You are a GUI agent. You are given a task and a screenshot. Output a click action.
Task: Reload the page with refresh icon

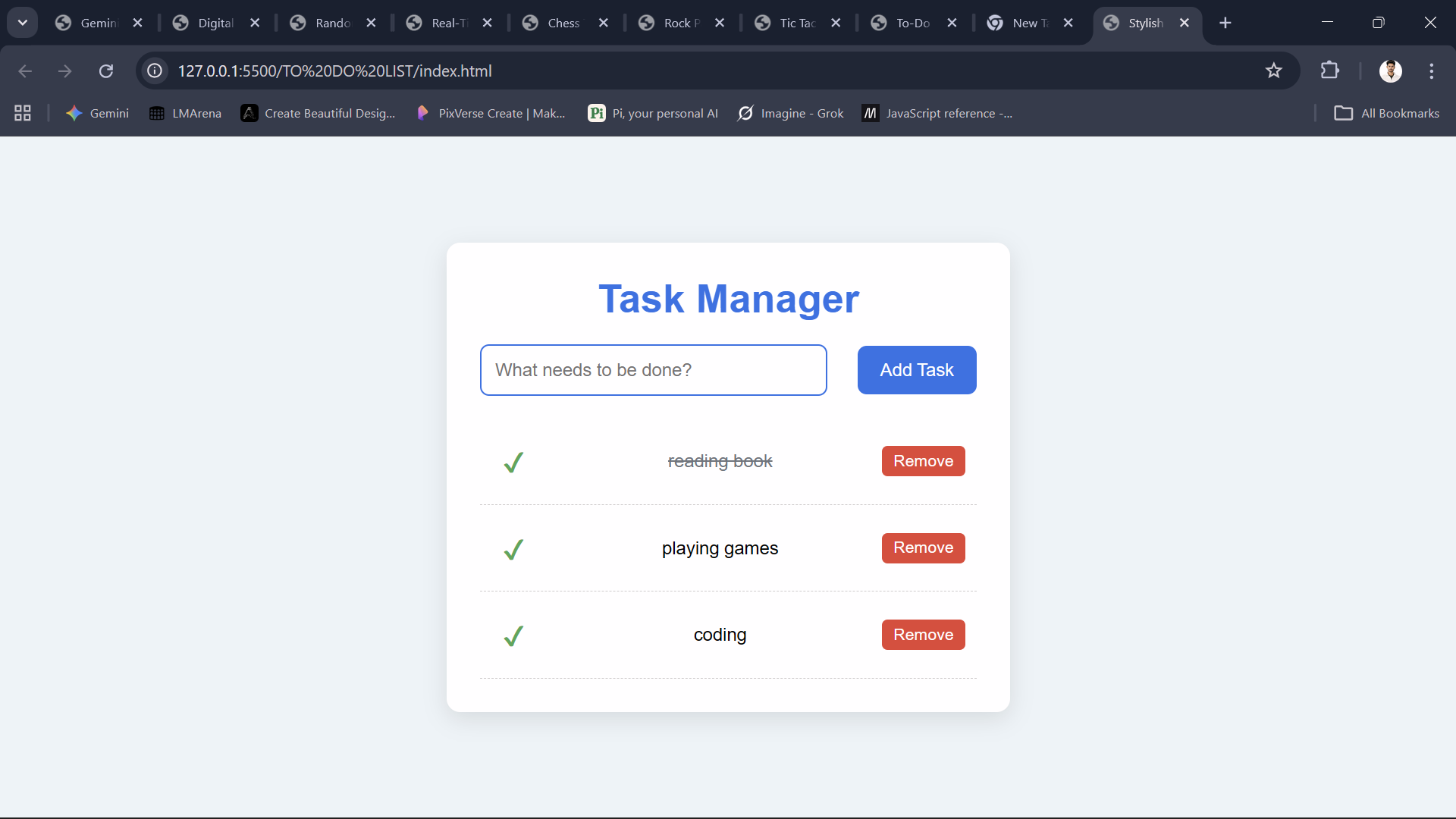click(106, 71)
